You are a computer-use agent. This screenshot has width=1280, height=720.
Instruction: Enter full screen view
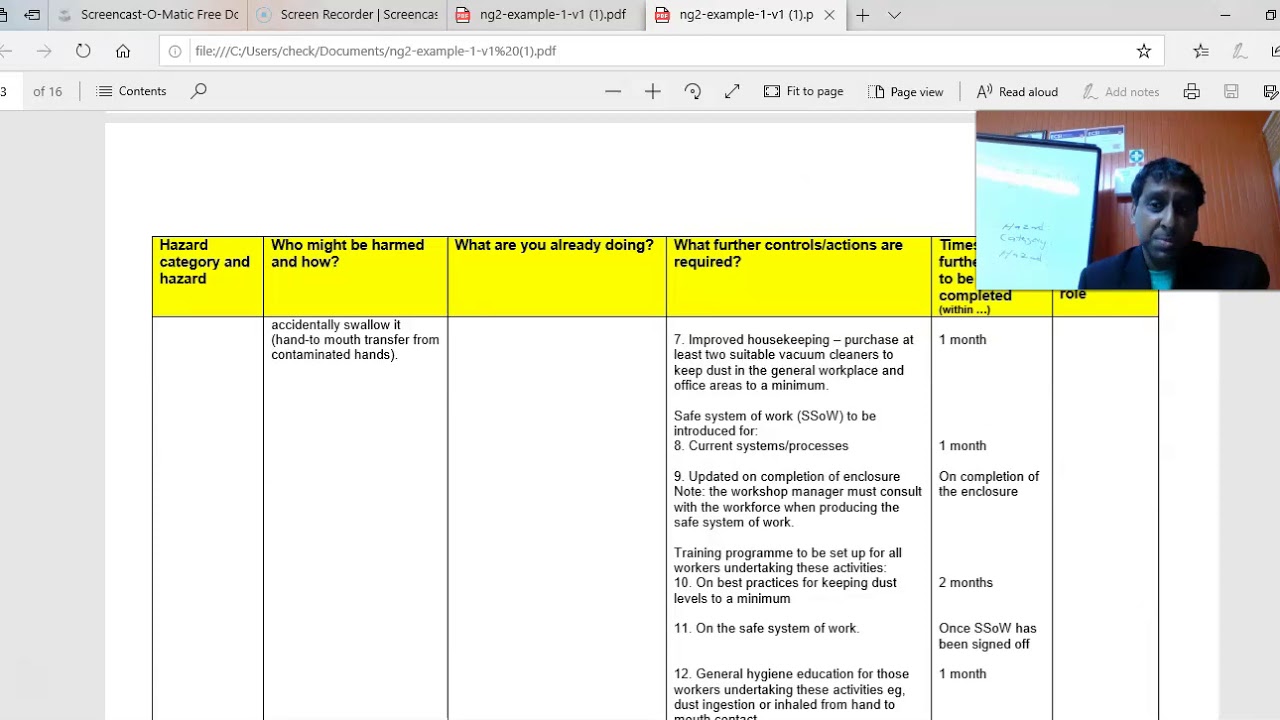pyautogui.click(x=732, y=91)
